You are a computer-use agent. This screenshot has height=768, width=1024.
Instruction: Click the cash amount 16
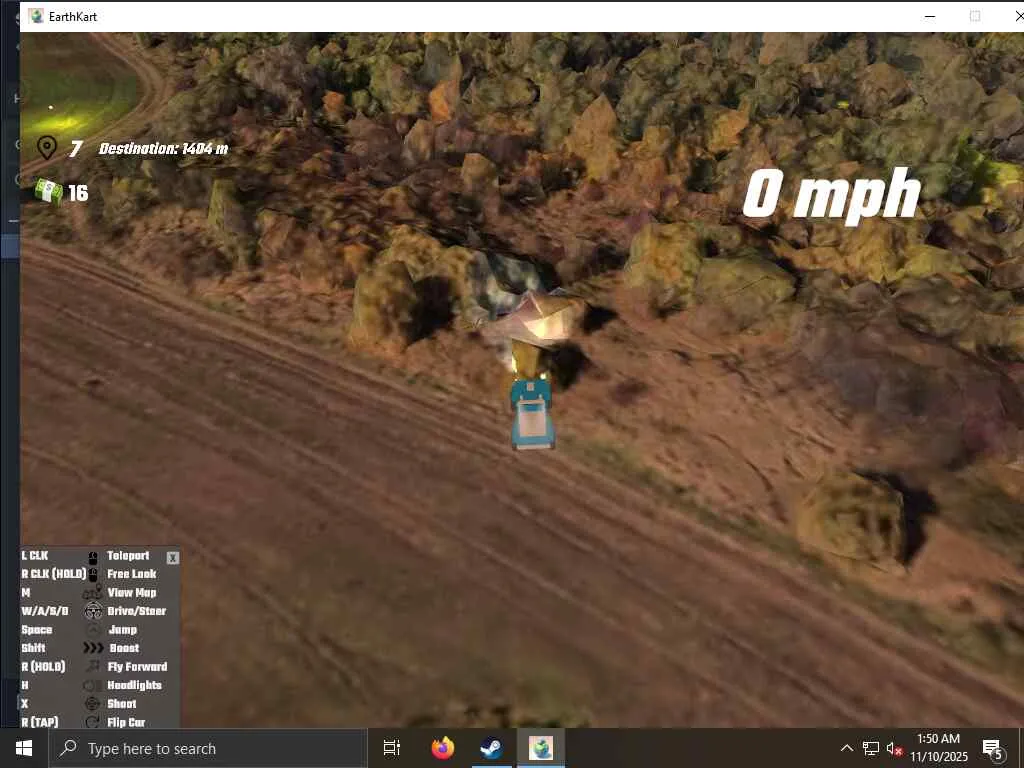pyautogui.click(x=78, y=193)
